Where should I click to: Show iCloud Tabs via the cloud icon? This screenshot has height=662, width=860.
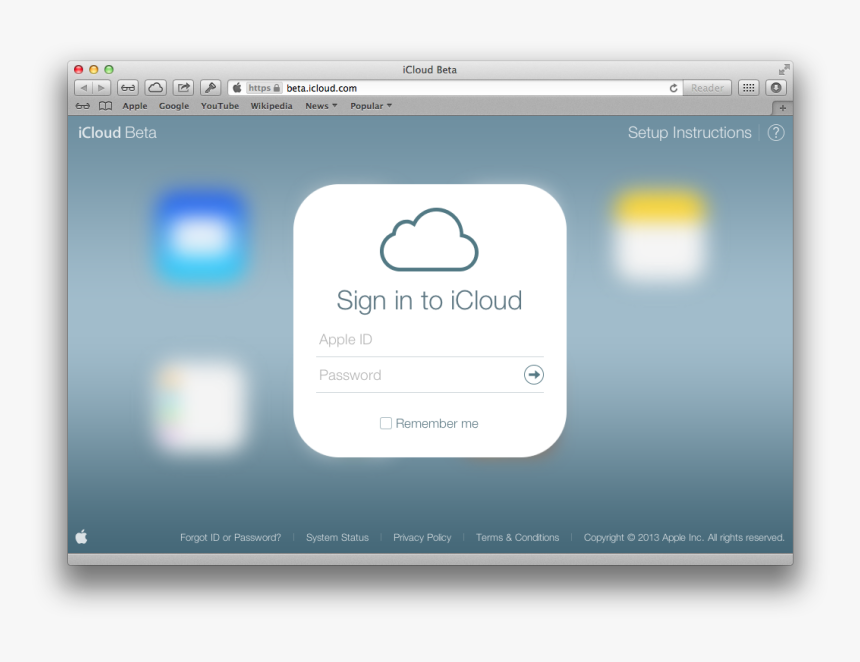[x=155, y=87]
